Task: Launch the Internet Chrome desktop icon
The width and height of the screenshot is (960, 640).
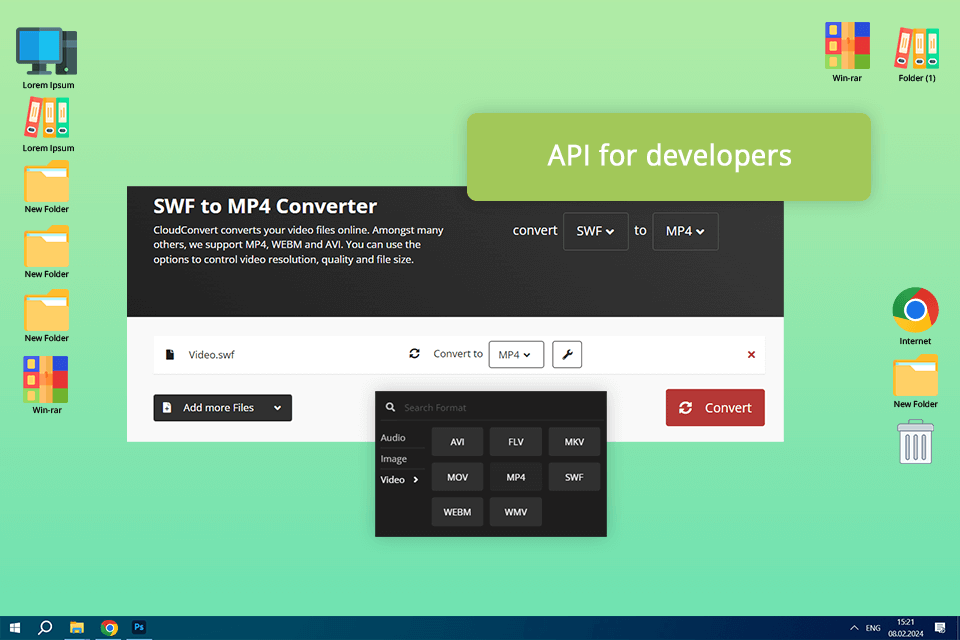Action: 915,316
